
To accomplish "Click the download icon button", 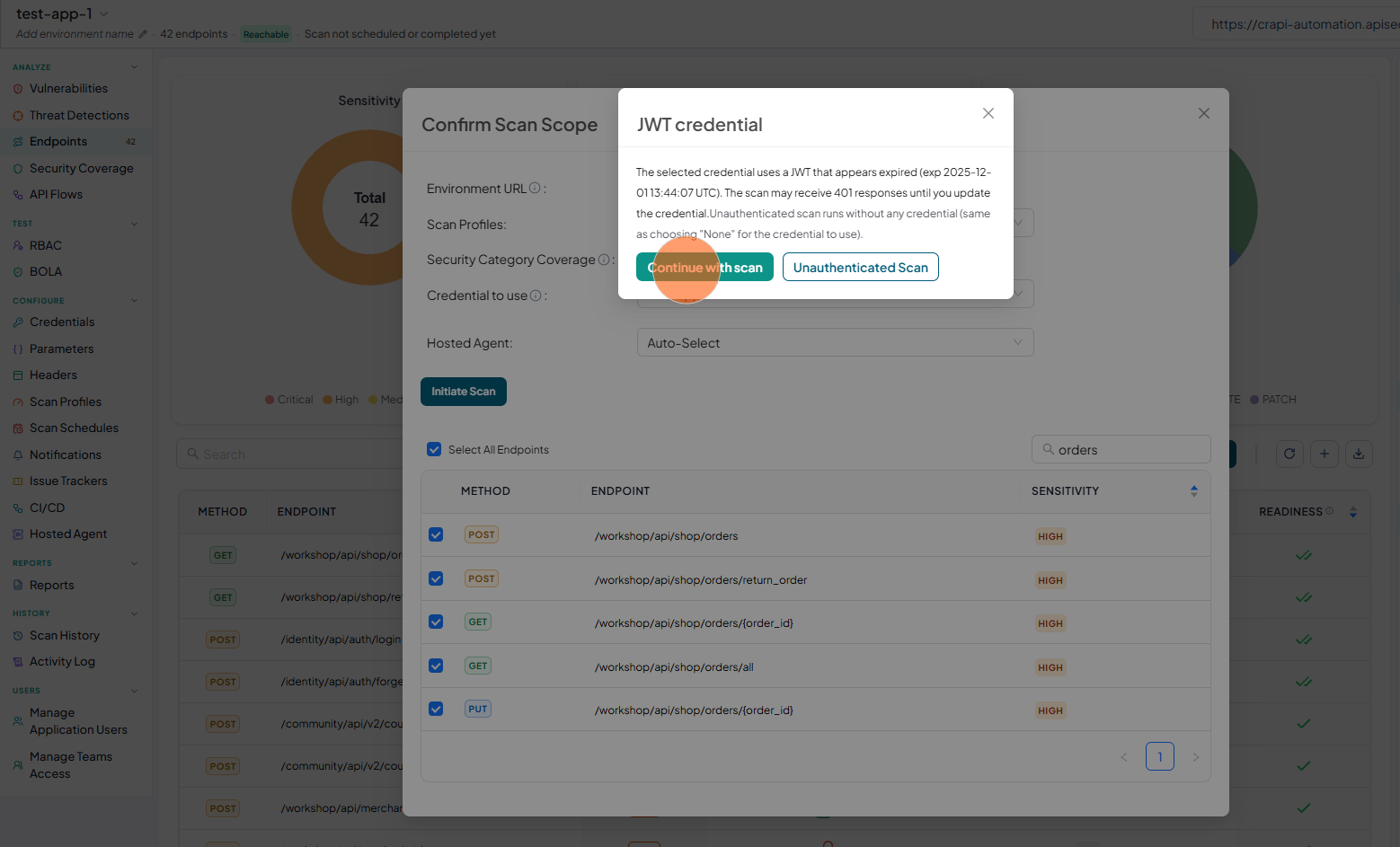I will point(1359,454).
